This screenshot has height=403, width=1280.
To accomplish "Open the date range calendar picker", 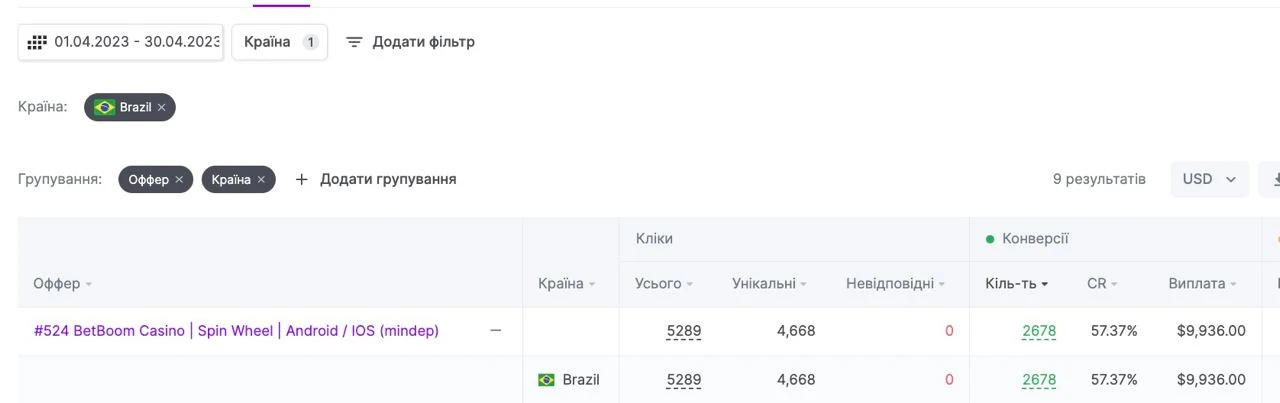I will pyautogui.click(x=37, y=42).
